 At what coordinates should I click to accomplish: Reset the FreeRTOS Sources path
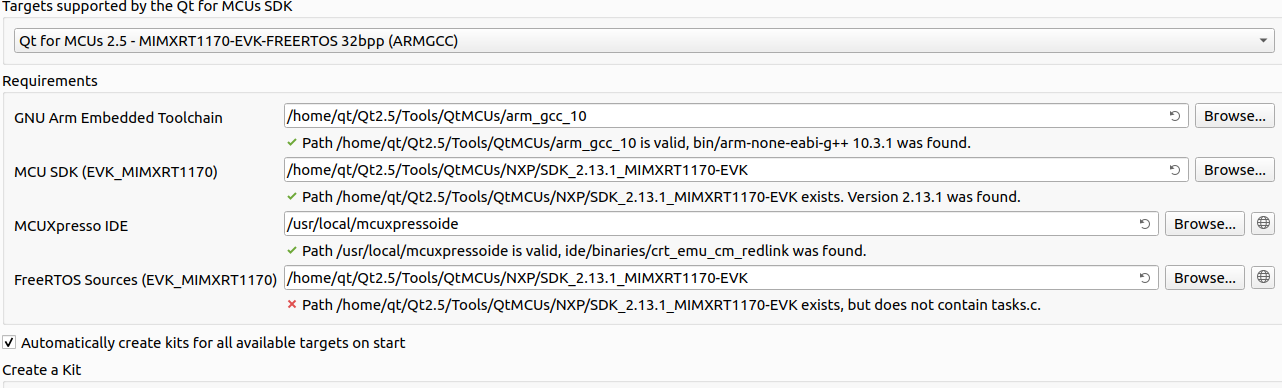1145,278
